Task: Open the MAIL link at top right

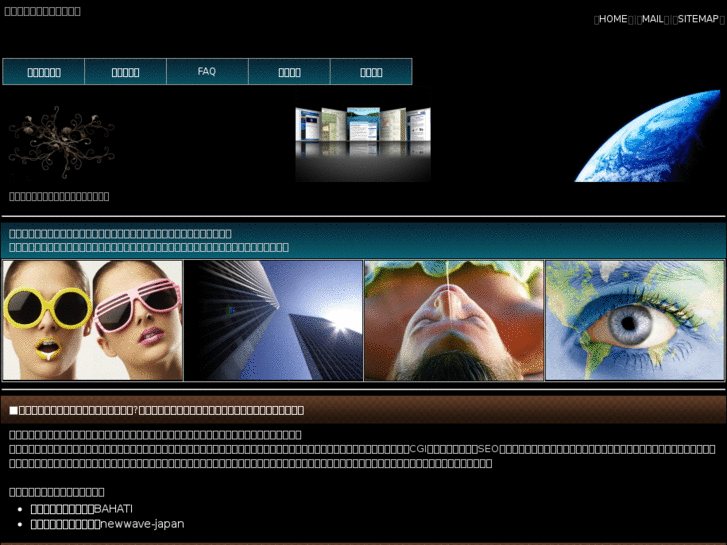Action: [652, 19]
